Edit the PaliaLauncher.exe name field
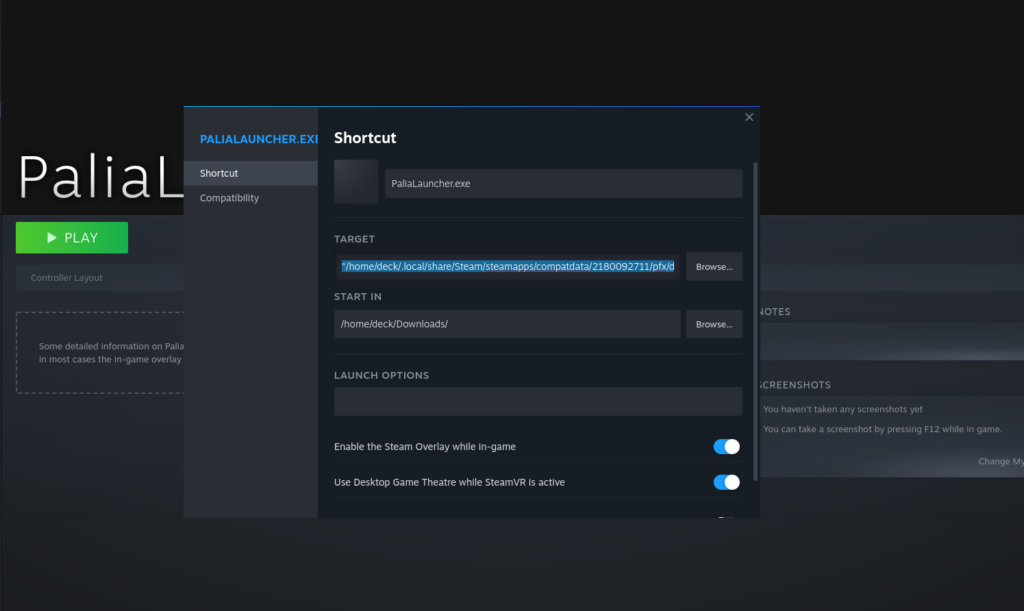1024x611 pixels. coord(563,183)
